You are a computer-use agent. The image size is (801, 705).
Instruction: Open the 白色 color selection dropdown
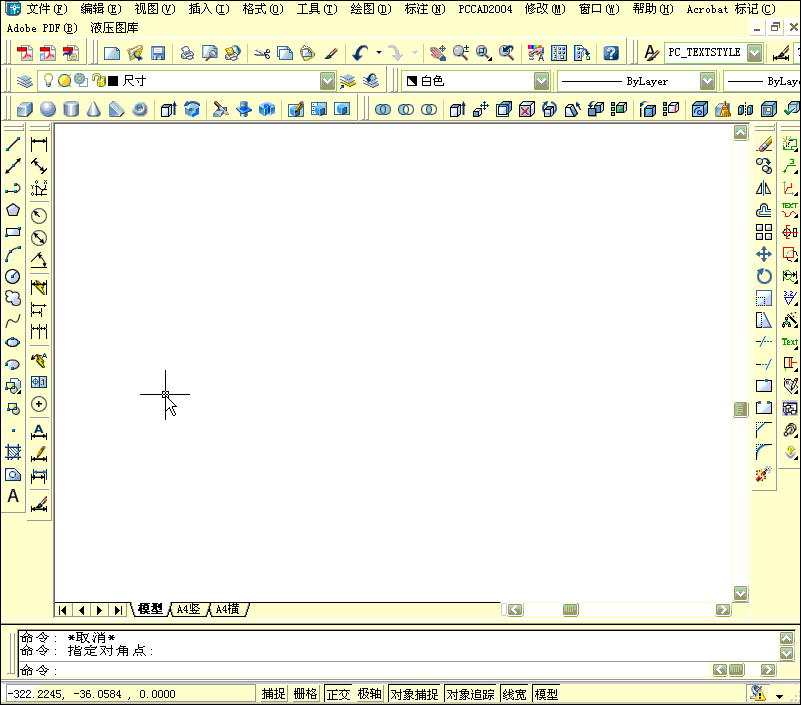[540, 80]
